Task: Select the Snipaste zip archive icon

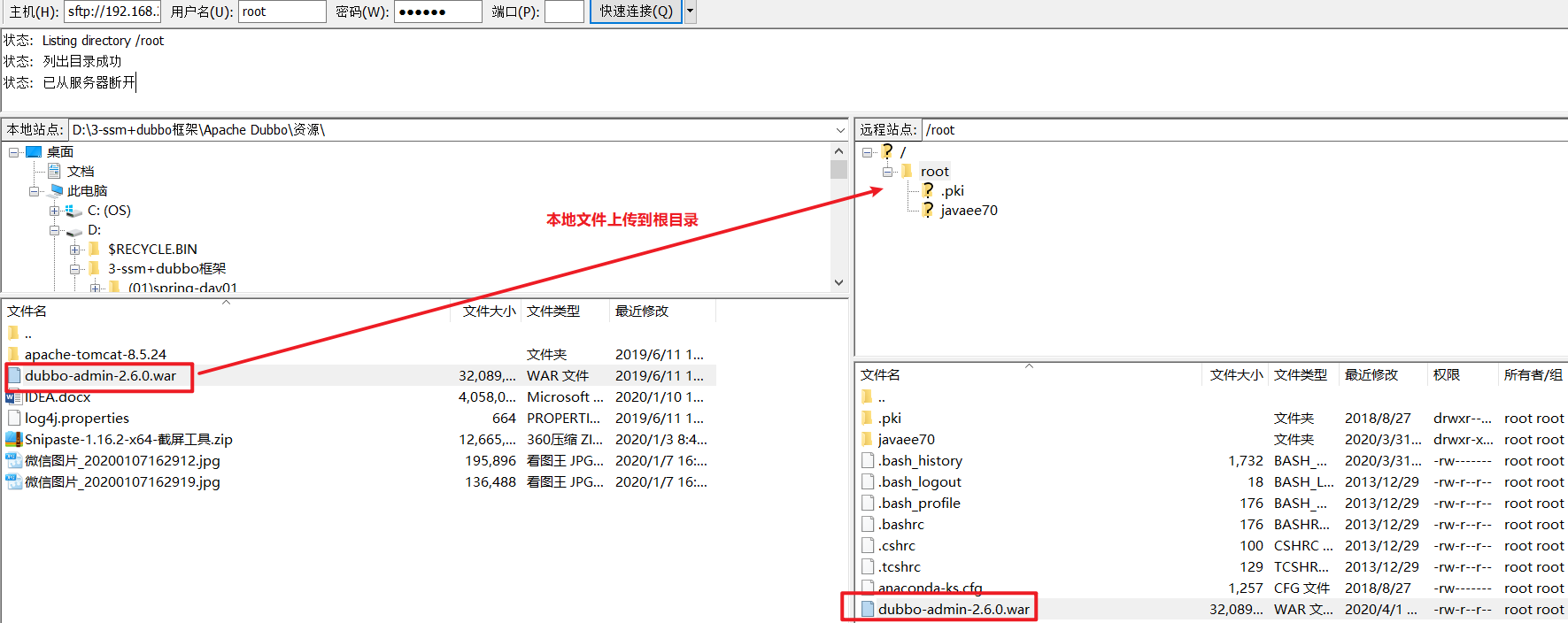Action: point(13,440)
